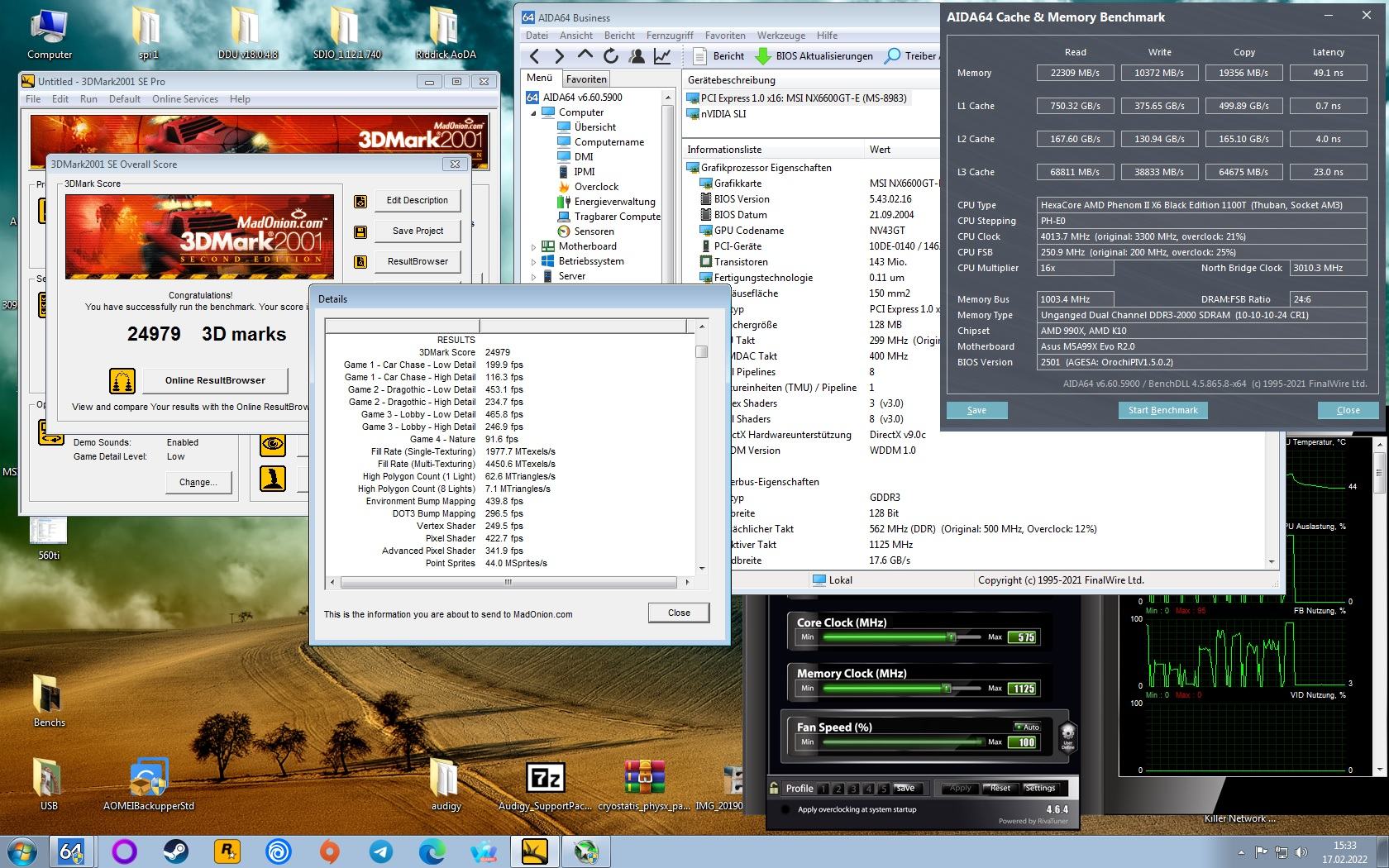Open the File menu in 3DMark2001

point(33,99)
